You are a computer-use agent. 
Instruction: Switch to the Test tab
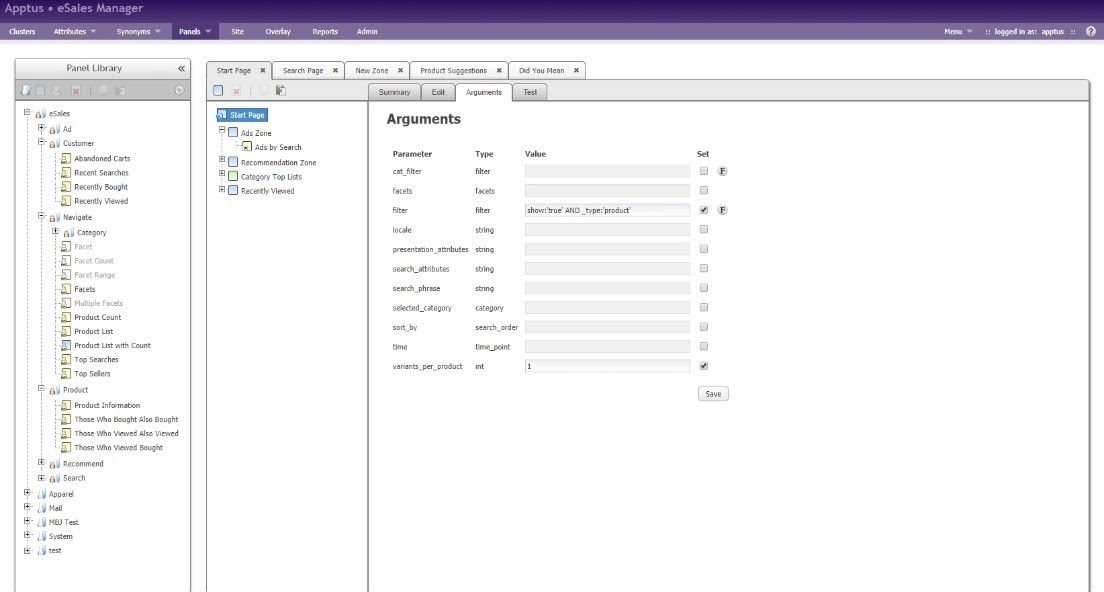pyautogui.click(x=530, y=92)
